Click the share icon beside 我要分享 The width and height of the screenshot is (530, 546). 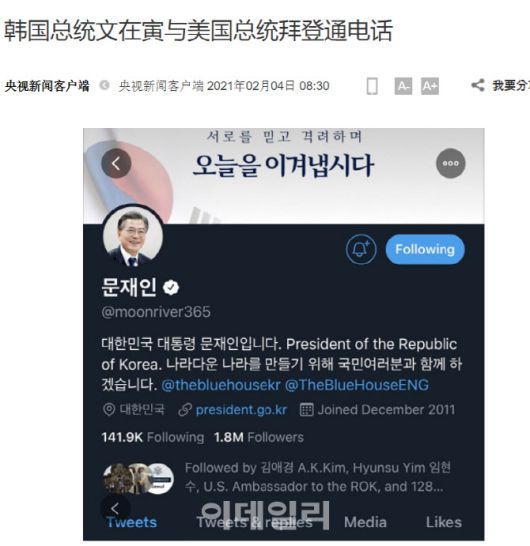click(478, 85)
